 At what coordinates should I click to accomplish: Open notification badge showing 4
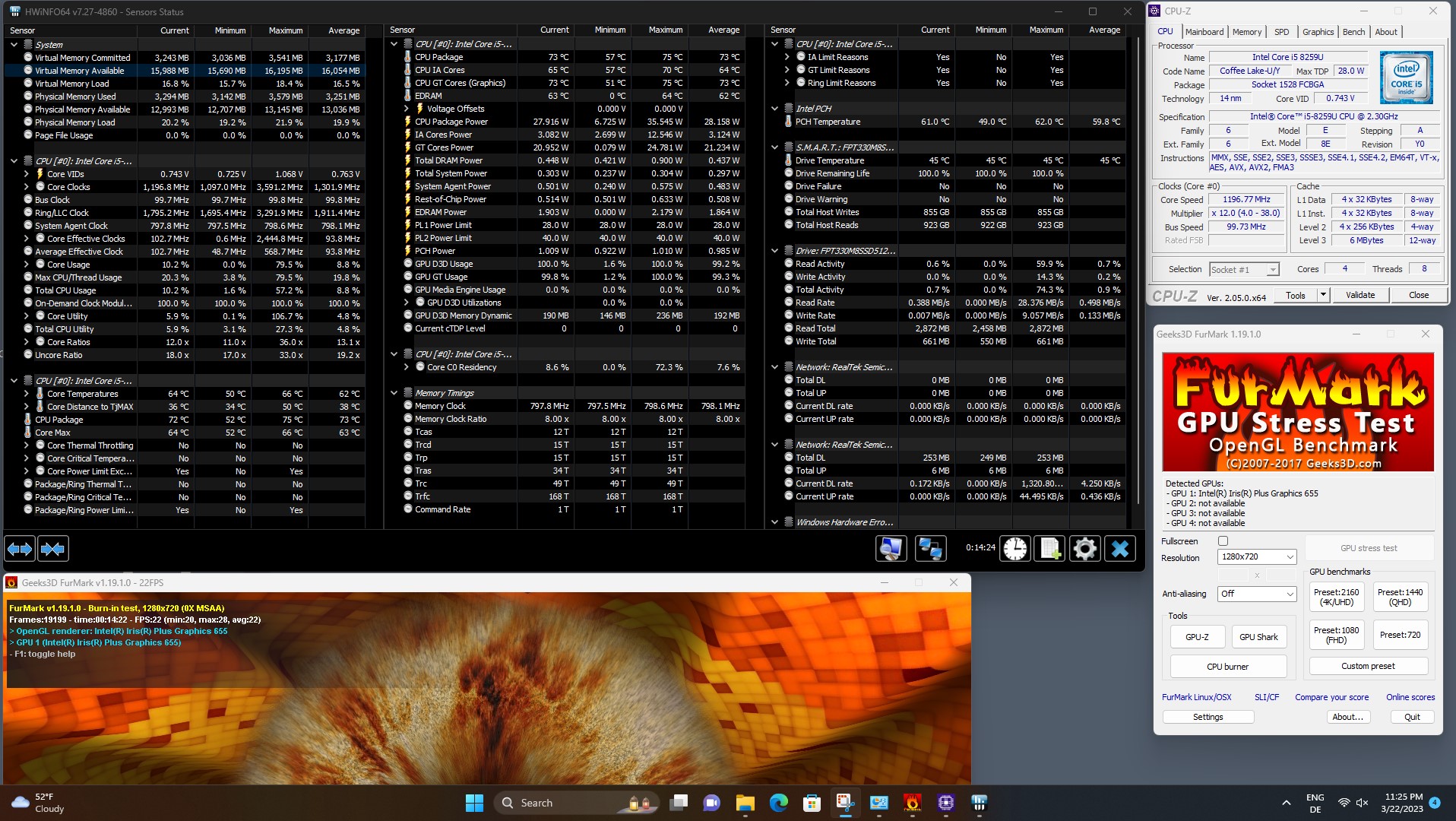coord(1434,803)
